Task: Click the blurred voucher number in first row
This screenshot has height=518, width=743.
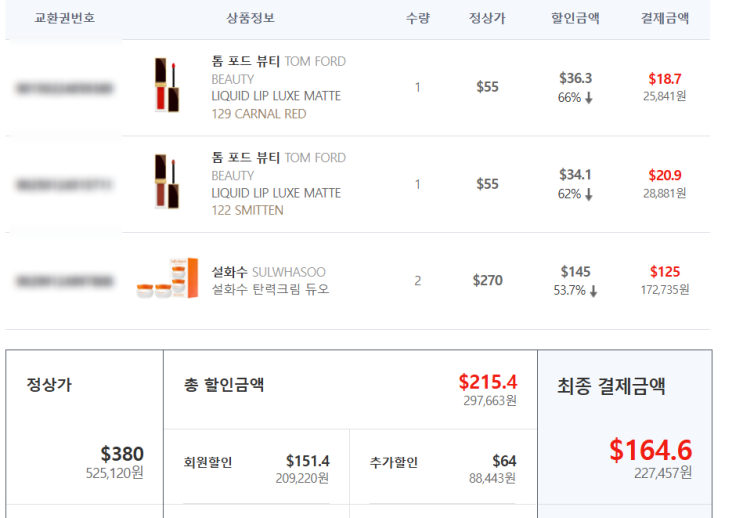Action: [x=65, y=88]
